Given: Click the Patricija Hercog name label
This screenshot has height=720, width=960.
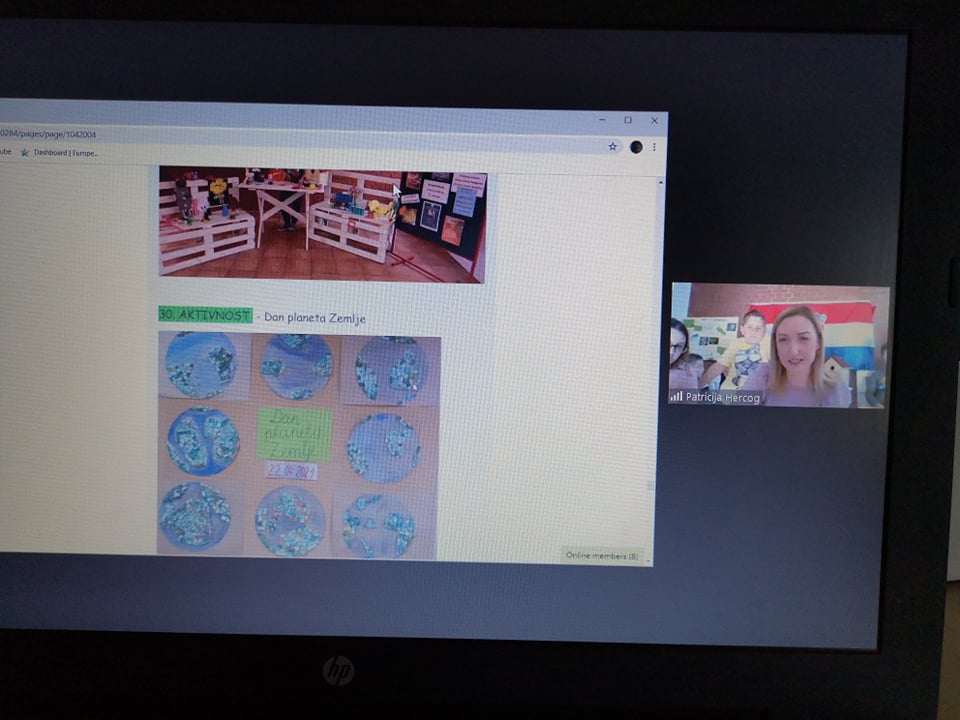Looking at the screenshot, I should pyautogui.click(x=722, y=397).
